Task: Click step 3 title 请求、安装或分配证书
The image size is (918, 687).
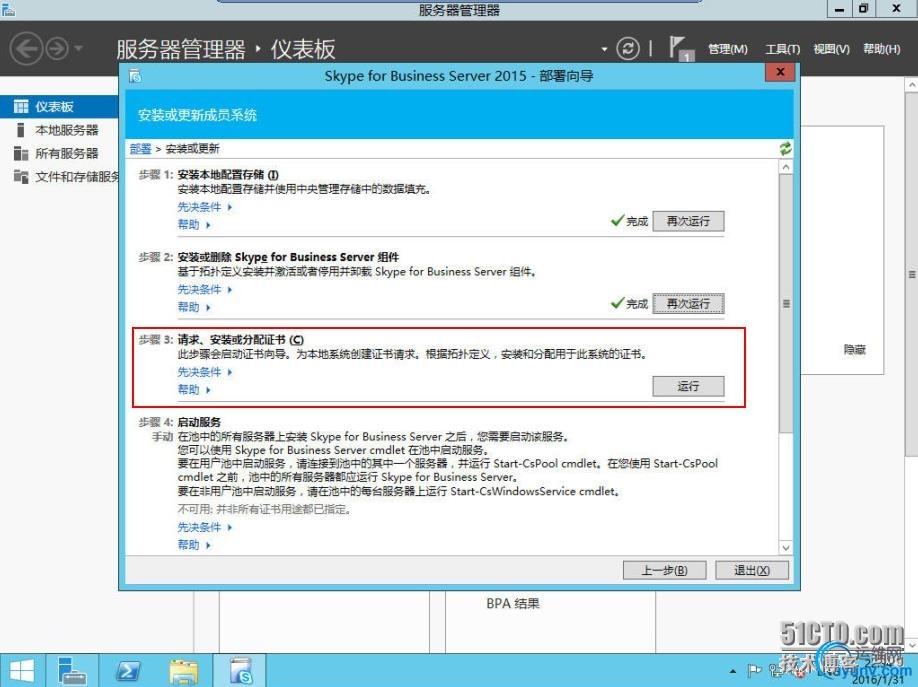Action: 241,340
